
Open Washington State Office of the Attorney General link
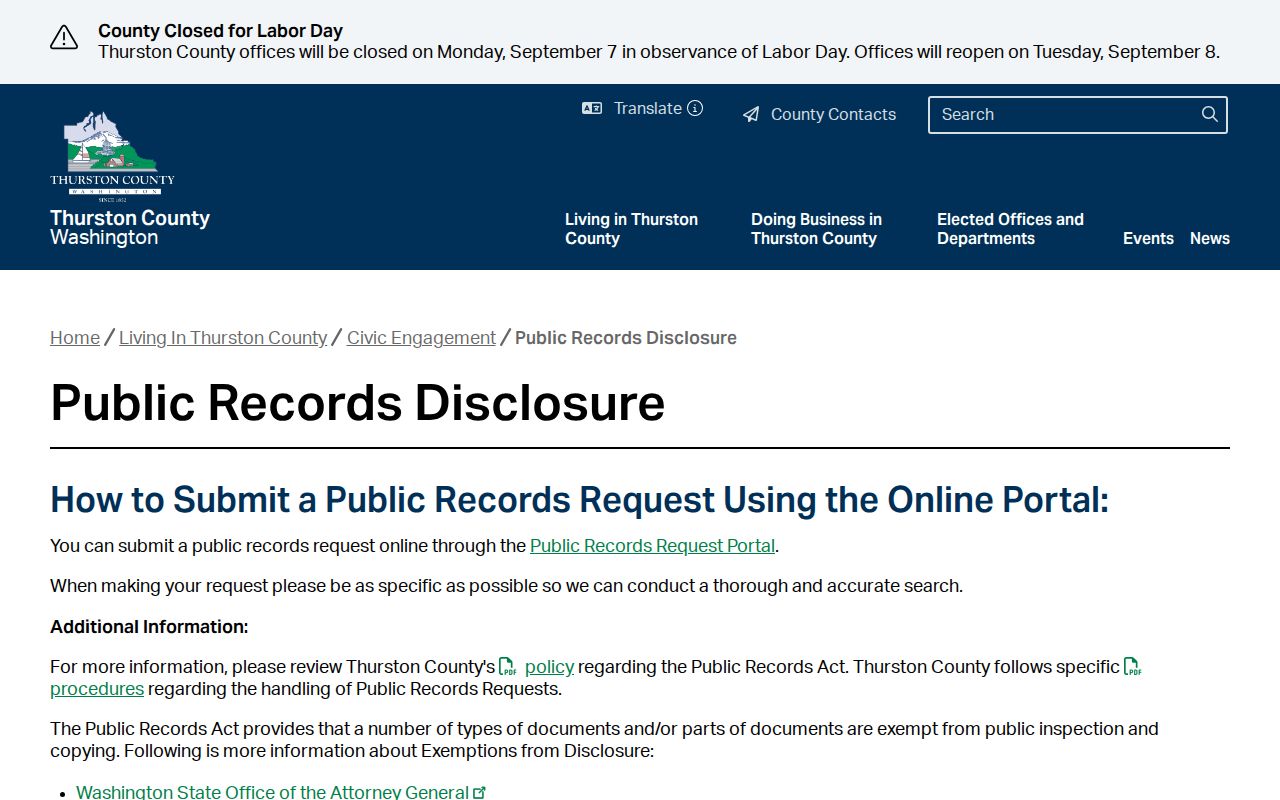(273, 792)
